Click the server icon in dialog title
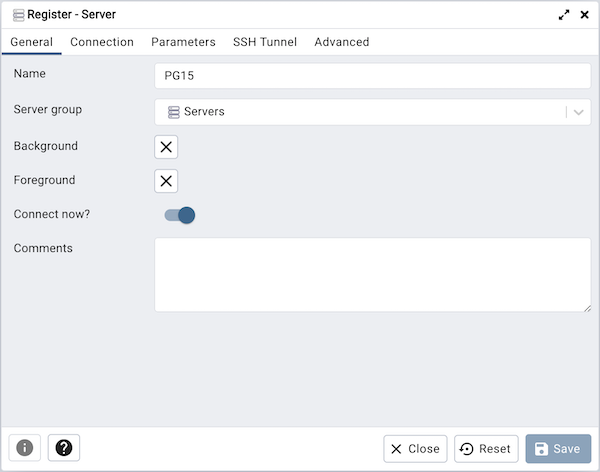600x472 pixels. (x=18, y=15)
